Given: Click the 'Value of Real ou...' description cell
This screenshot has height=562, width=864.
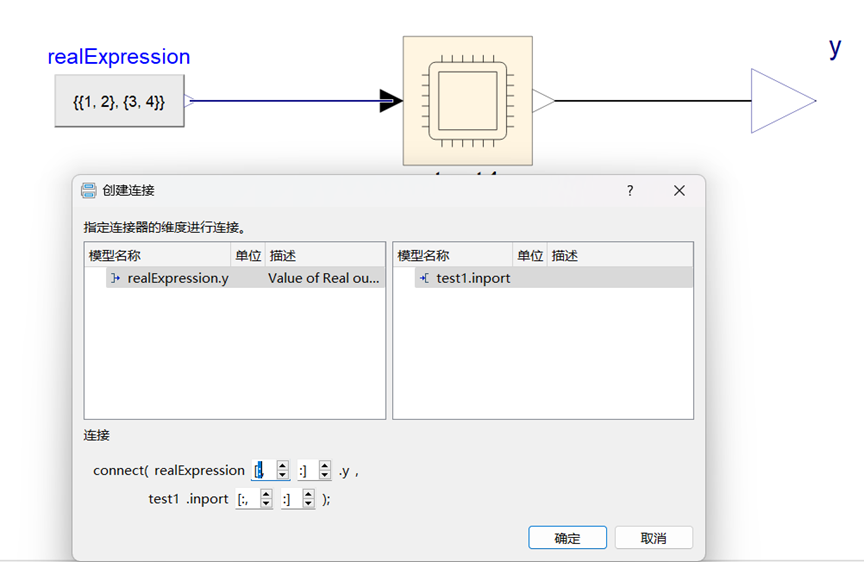Looking at the screenshot, I should (x=324, y=278).
